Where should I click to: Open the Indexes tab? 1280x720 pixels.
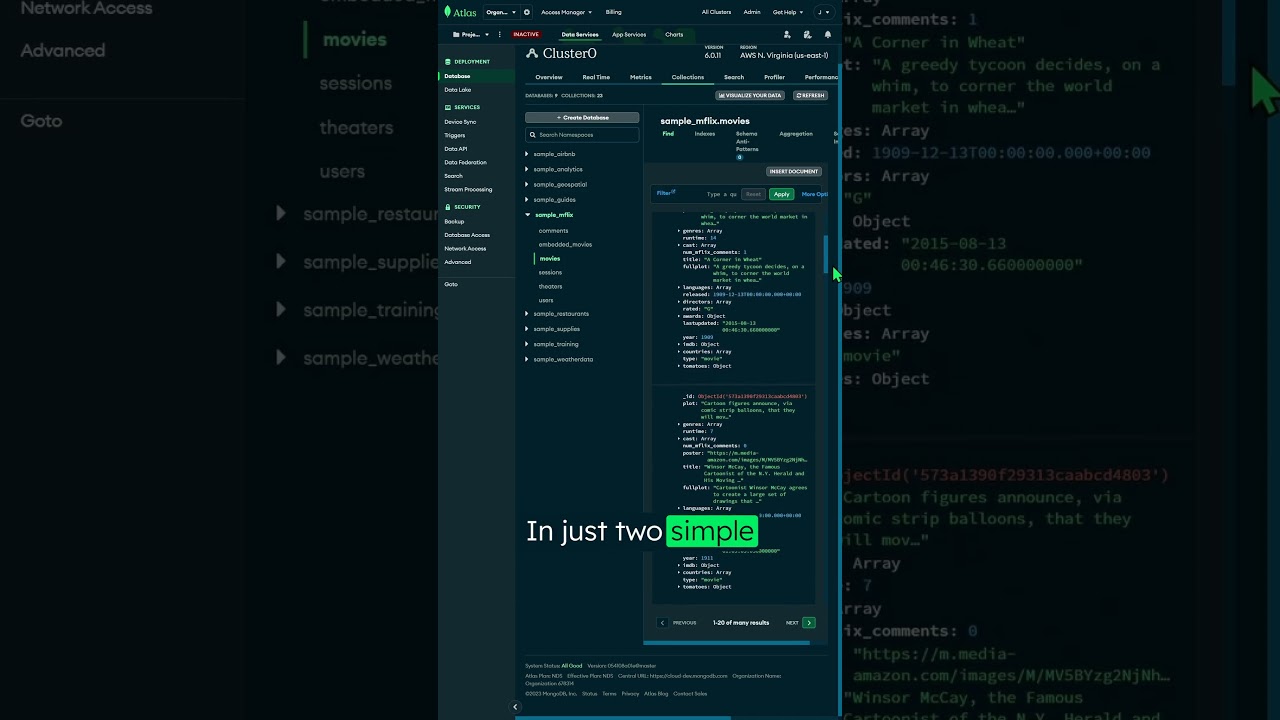(x=705, y=133)
